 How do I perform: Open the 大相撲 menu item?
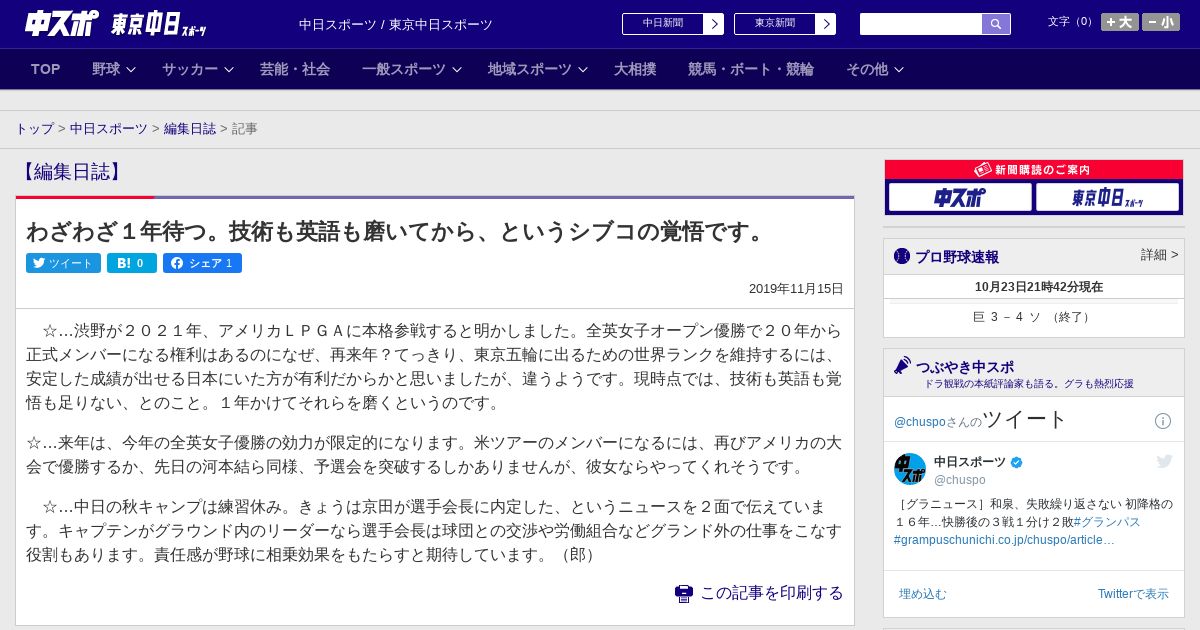[635, 69]
